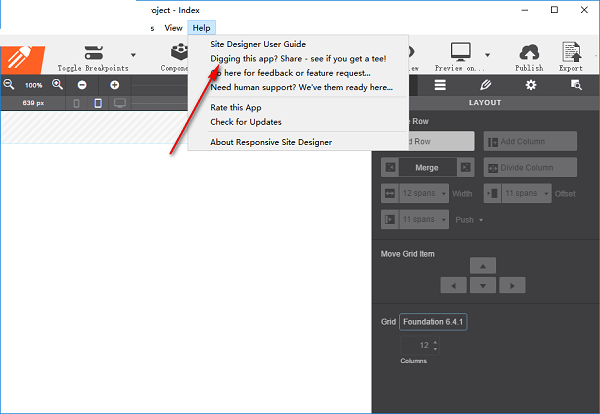The image size is (600, 414).
Task: Open the Width 12 spans dropdown
Action: 423,193
